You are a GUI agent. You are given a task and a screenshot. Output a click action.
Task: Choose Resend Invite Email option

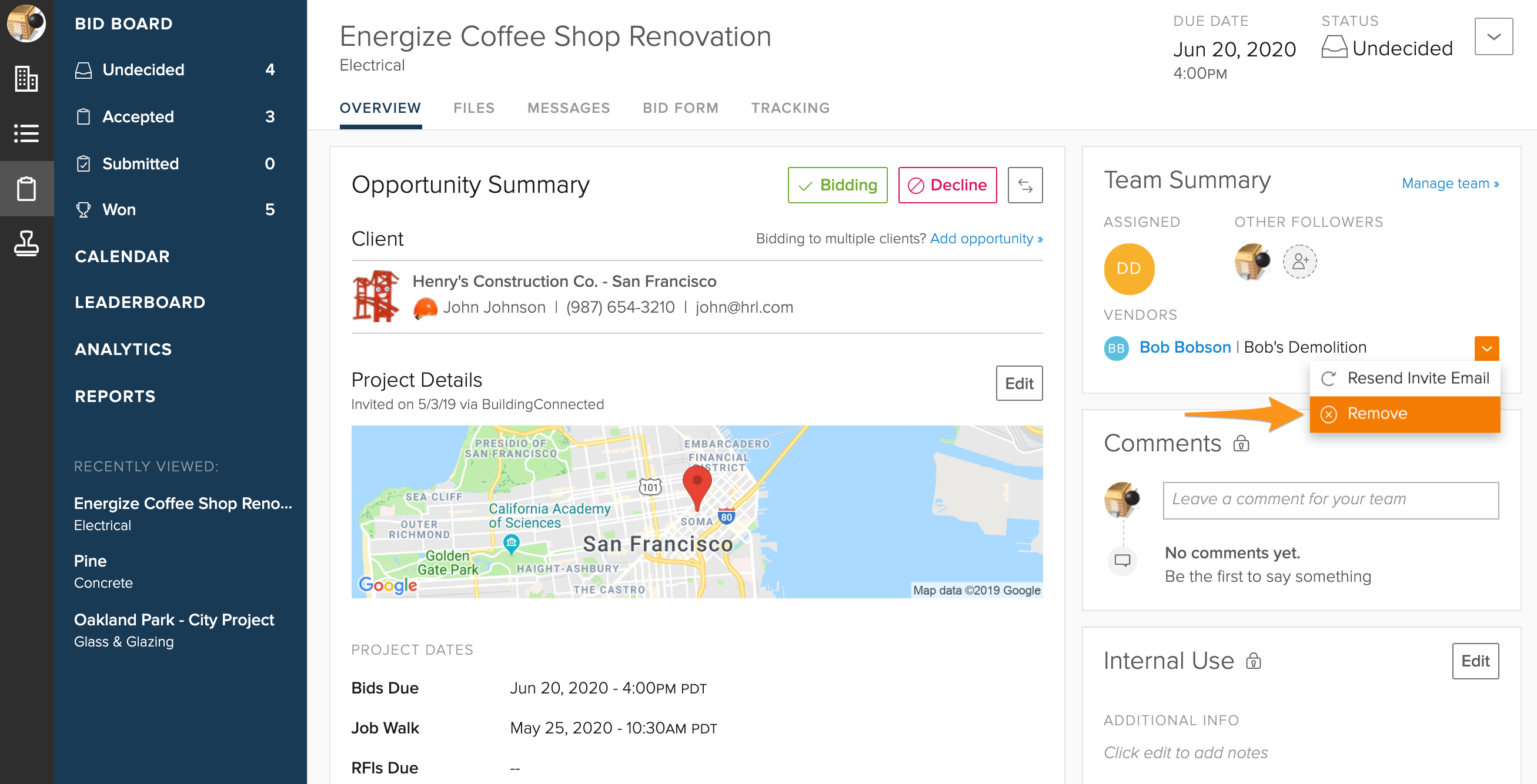[x=1404, y=378]
